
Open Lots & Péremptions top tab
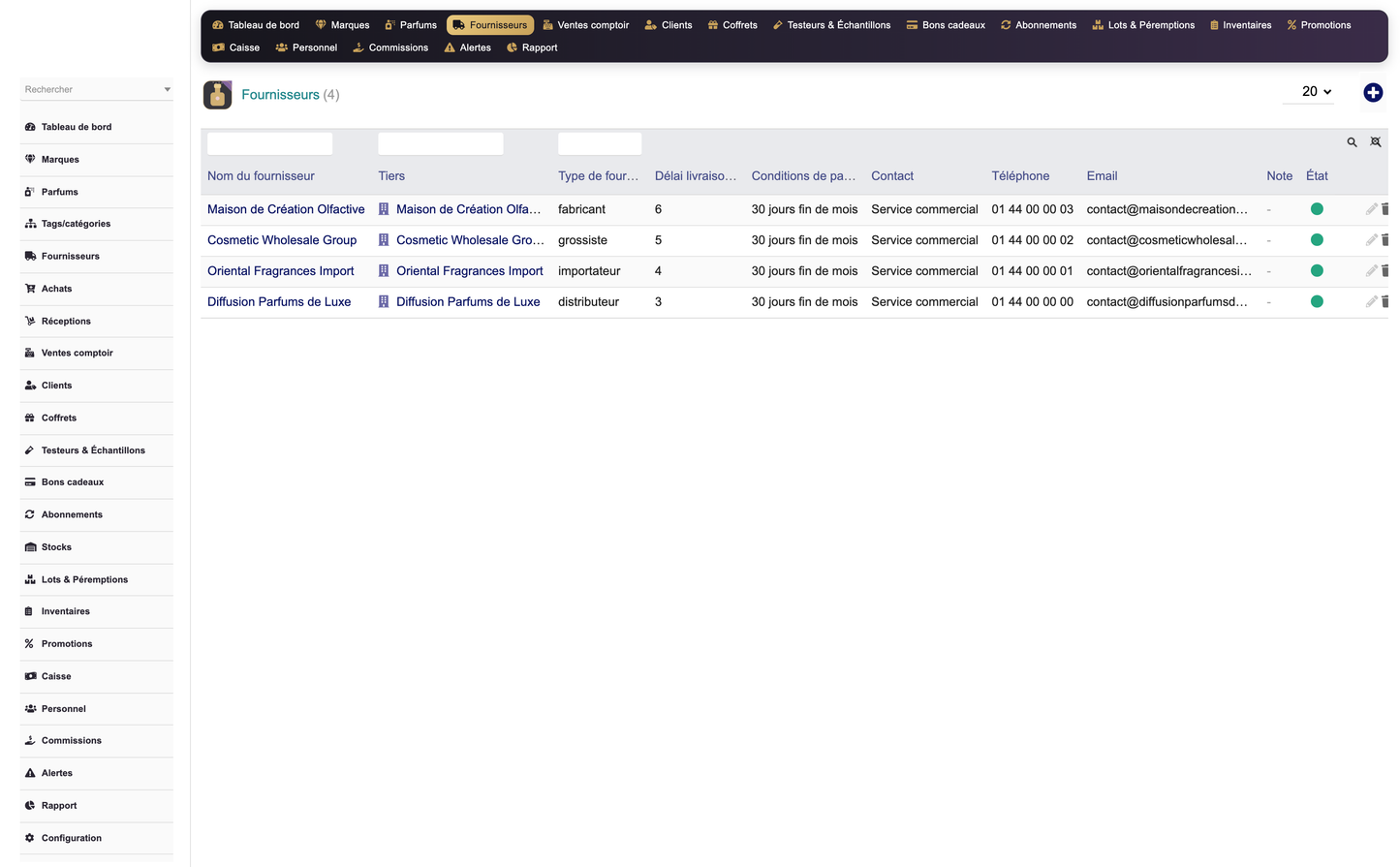click(x=1143, y=25)
